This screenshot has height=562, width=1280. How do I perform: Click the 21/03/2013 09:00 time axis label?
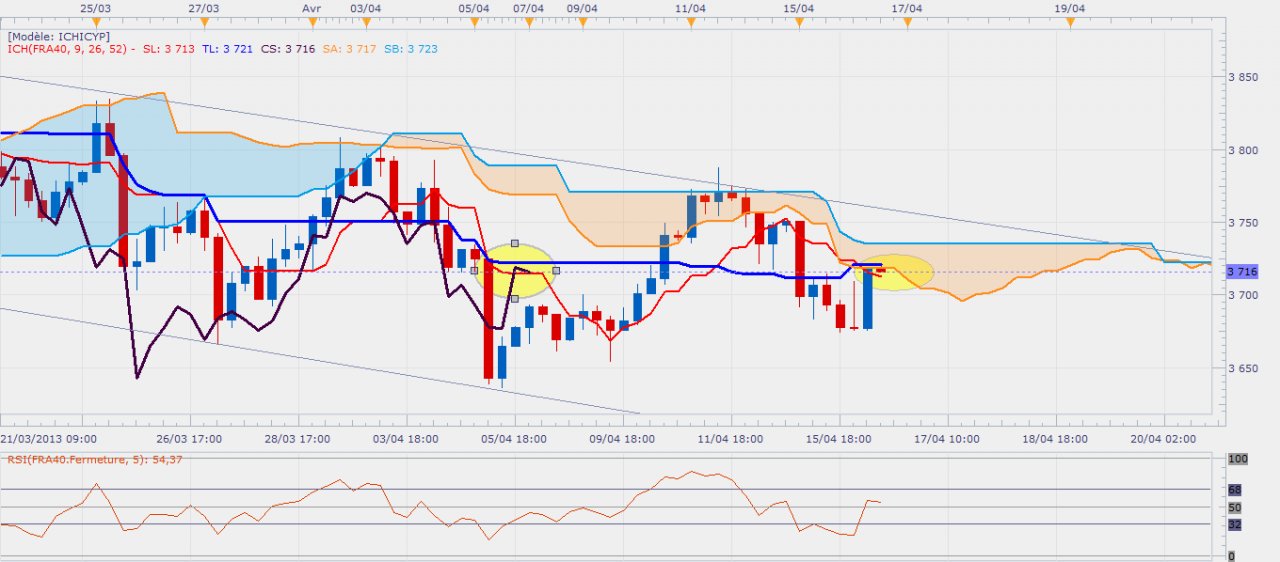[47, 438]
